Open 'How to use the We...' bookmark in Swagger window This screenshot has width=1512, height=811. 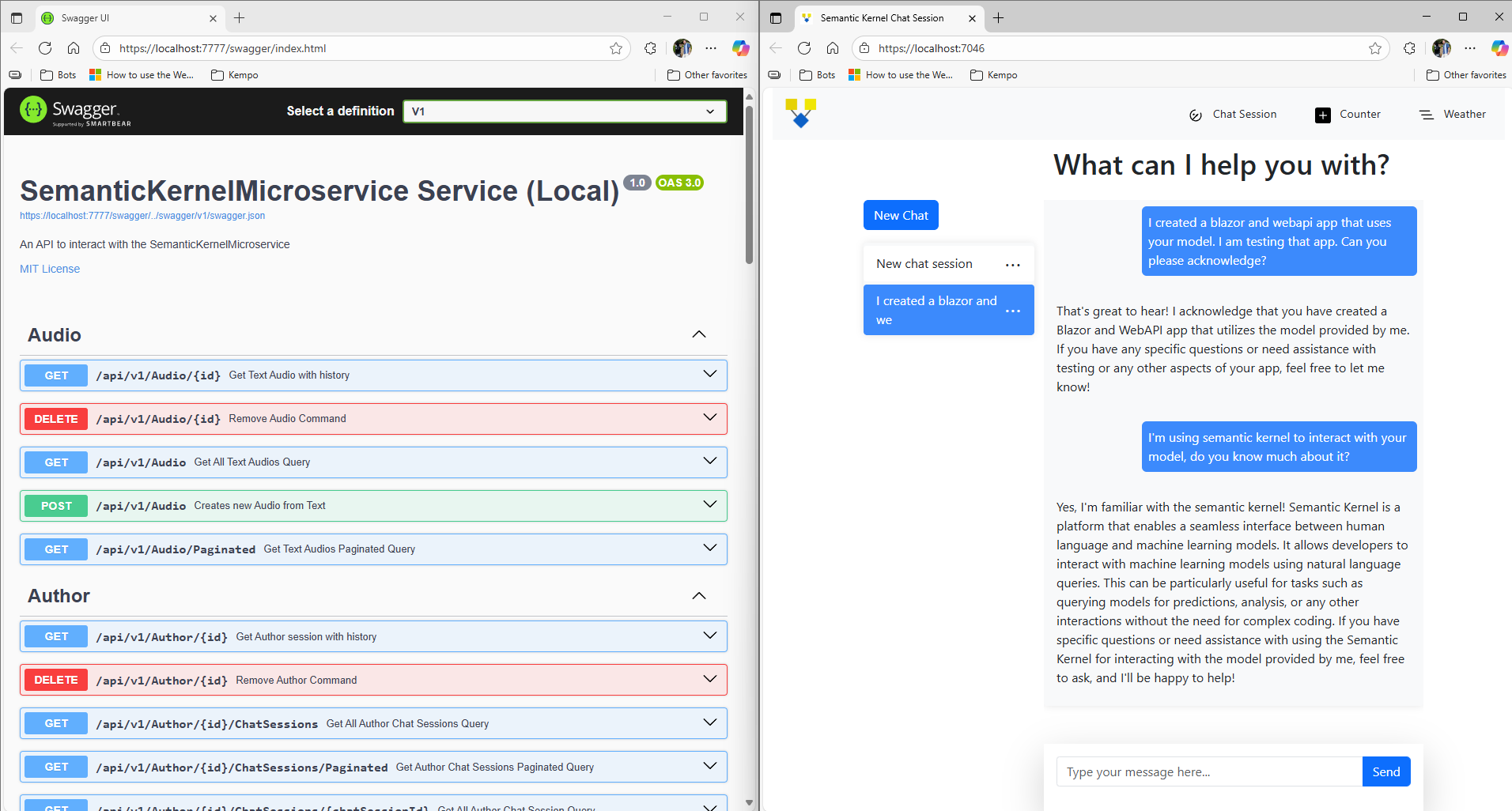pyautogui.click(x=142, y=75)
